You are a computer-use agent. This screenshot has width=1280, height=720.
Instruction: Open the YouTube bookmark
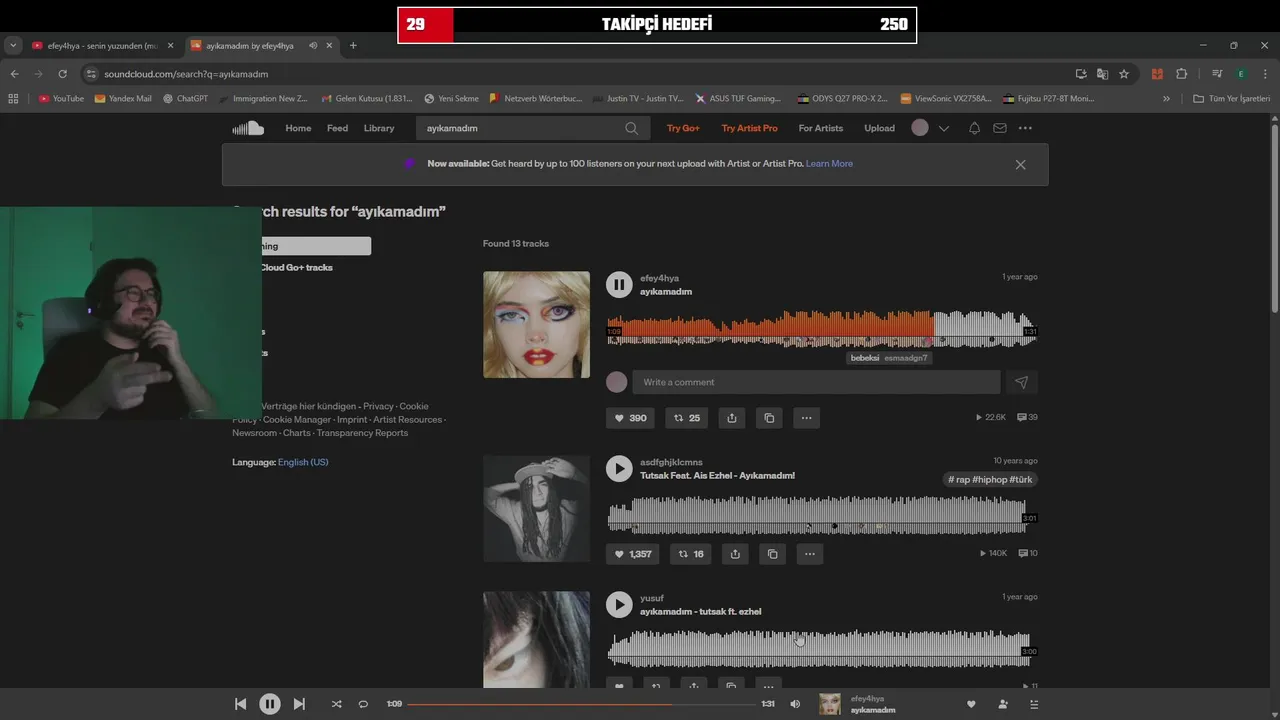(61, 99)
